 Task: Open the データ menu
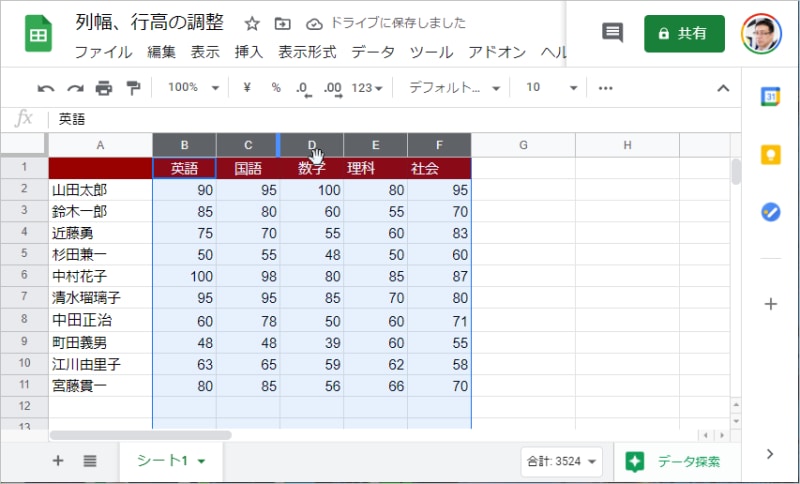[372, 52]
